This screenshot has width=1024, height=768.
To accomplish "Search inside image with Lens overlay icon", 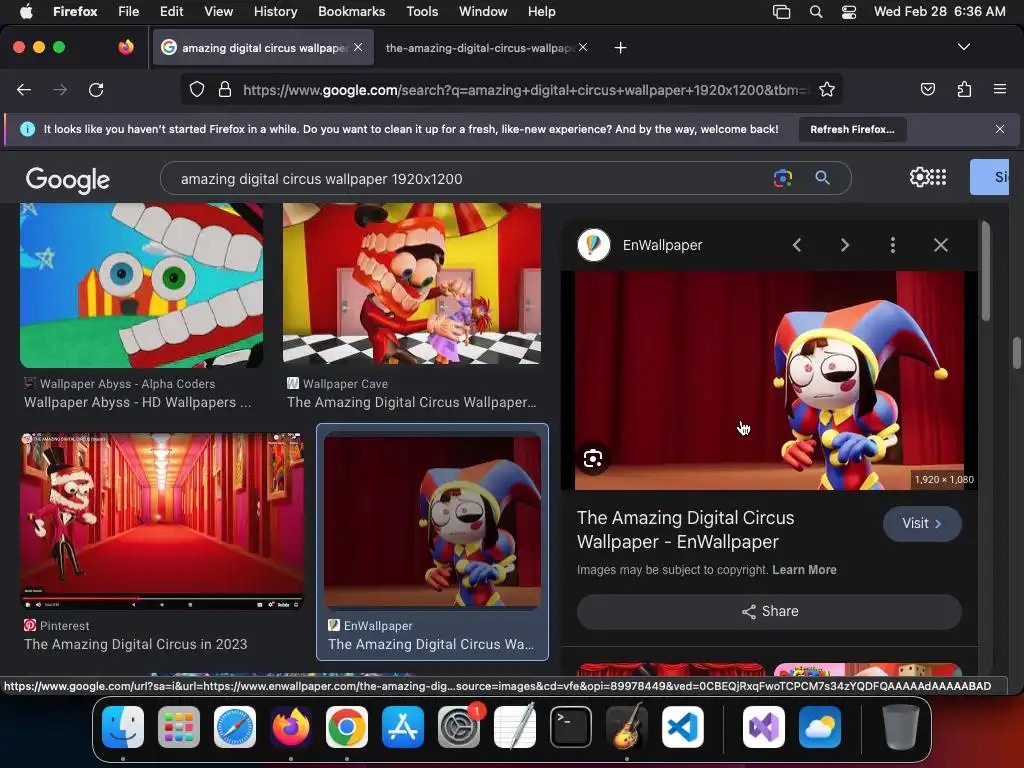I will click(593, 458).
